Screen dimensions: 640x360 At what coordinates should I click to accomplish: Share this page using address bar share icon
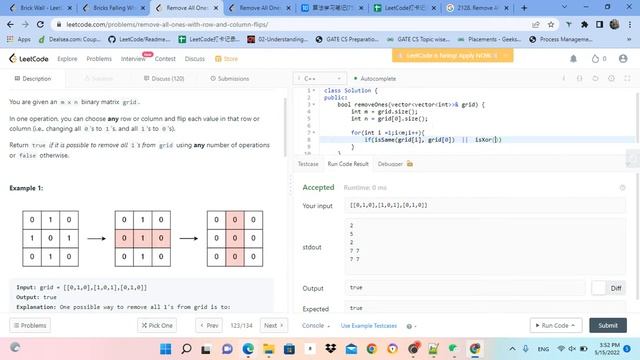point(536,24)
